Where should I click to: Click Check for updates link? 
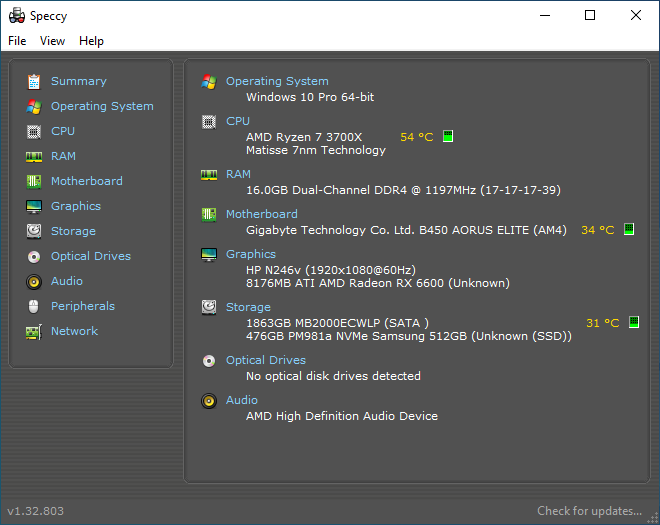589,511
